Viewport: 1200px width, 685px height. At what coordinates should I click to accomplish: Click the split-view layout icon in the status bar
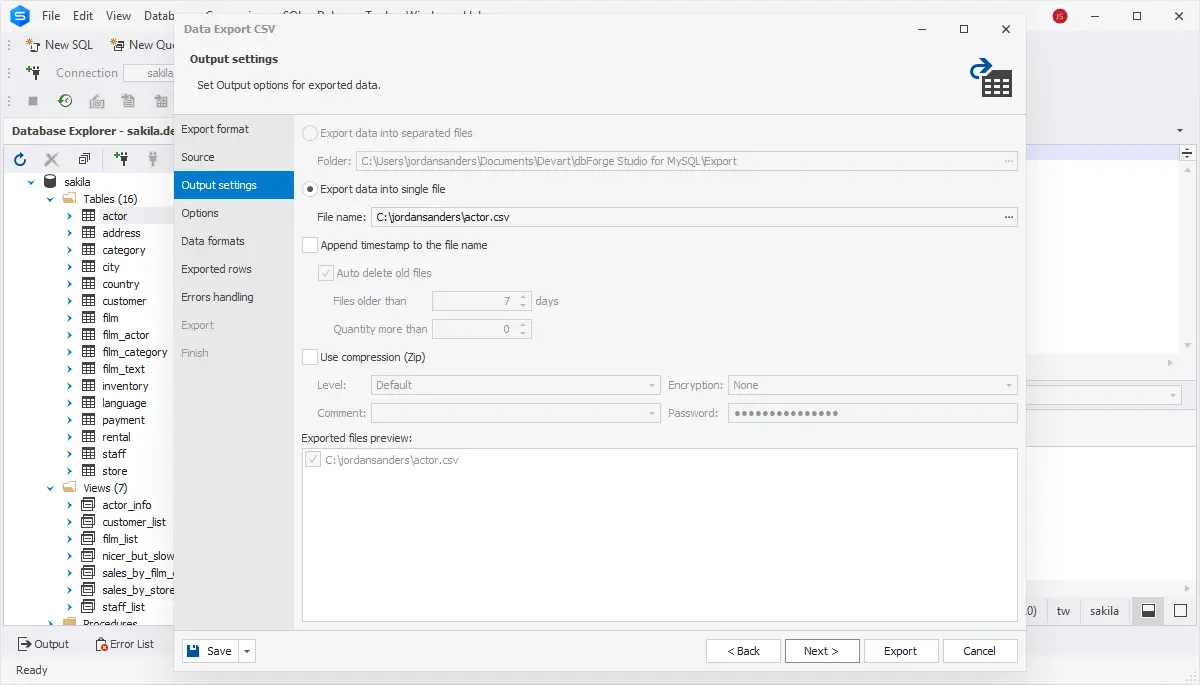click(x=1149, y=611)
